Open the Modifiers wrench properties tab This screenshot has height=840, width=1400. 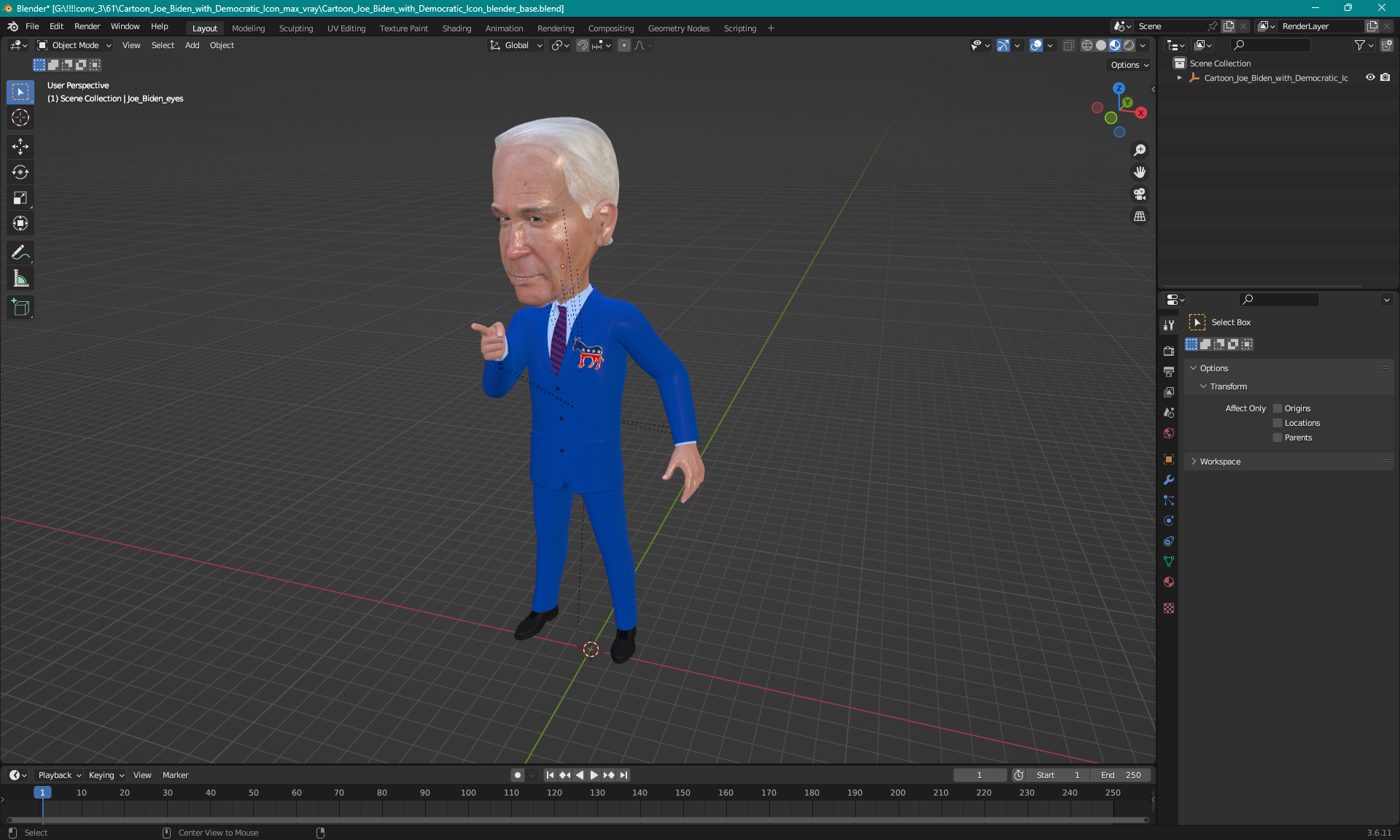pyautogui.click(x=1169, y=480)
